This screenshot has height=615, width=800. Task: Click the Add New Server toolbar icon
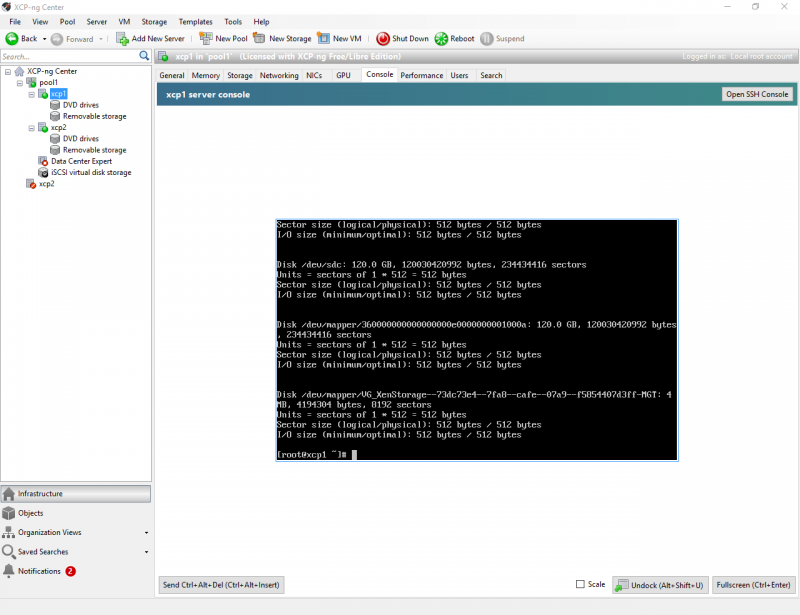122,39
